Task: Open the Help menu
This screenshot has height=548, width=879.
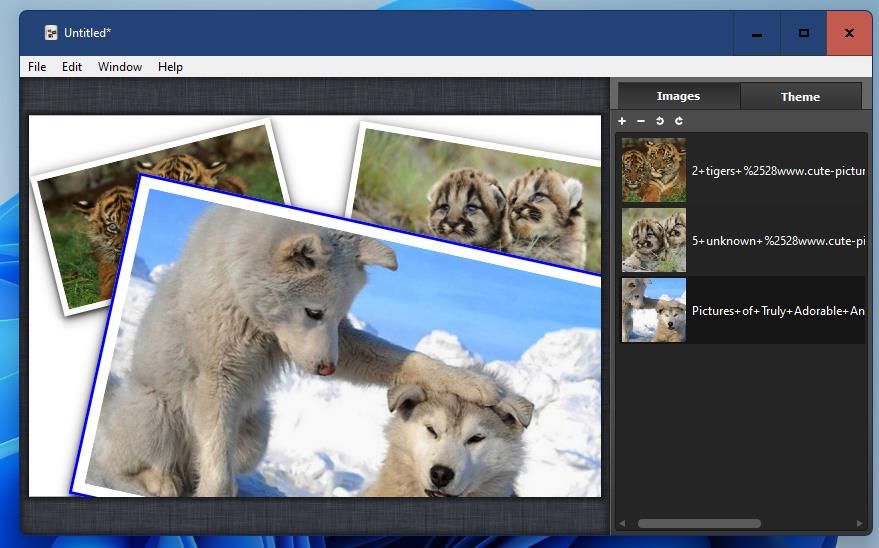Action: (x=170, y=67)
